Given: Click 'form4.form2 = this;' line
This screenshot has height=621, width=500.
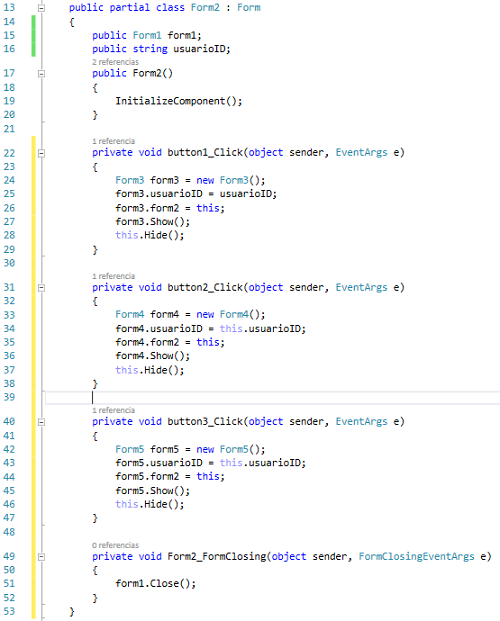Looking at the screenshot, I should pos(170,342).
